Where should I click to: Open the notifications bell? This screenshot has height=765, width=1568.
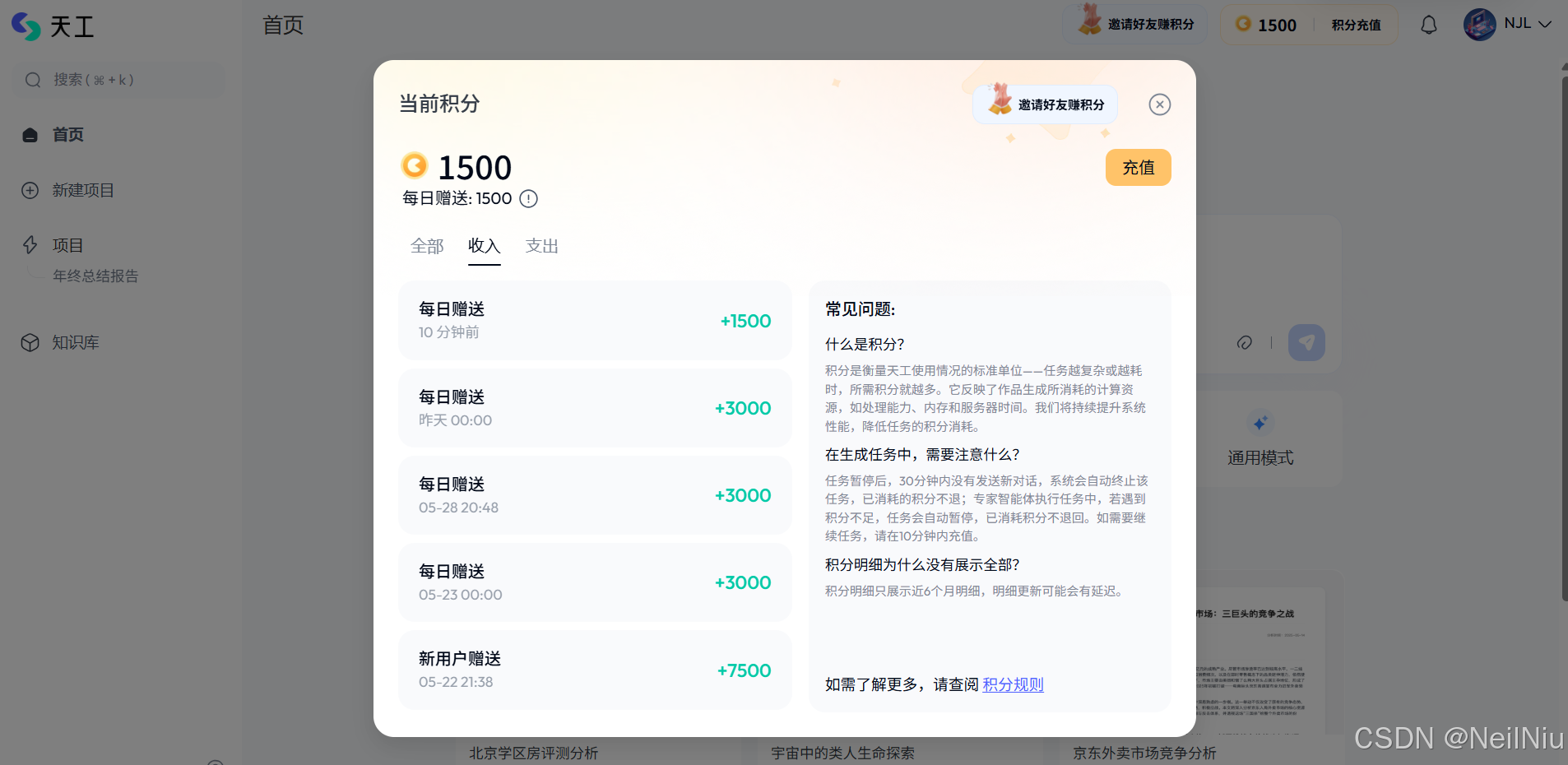point(1429,25)
